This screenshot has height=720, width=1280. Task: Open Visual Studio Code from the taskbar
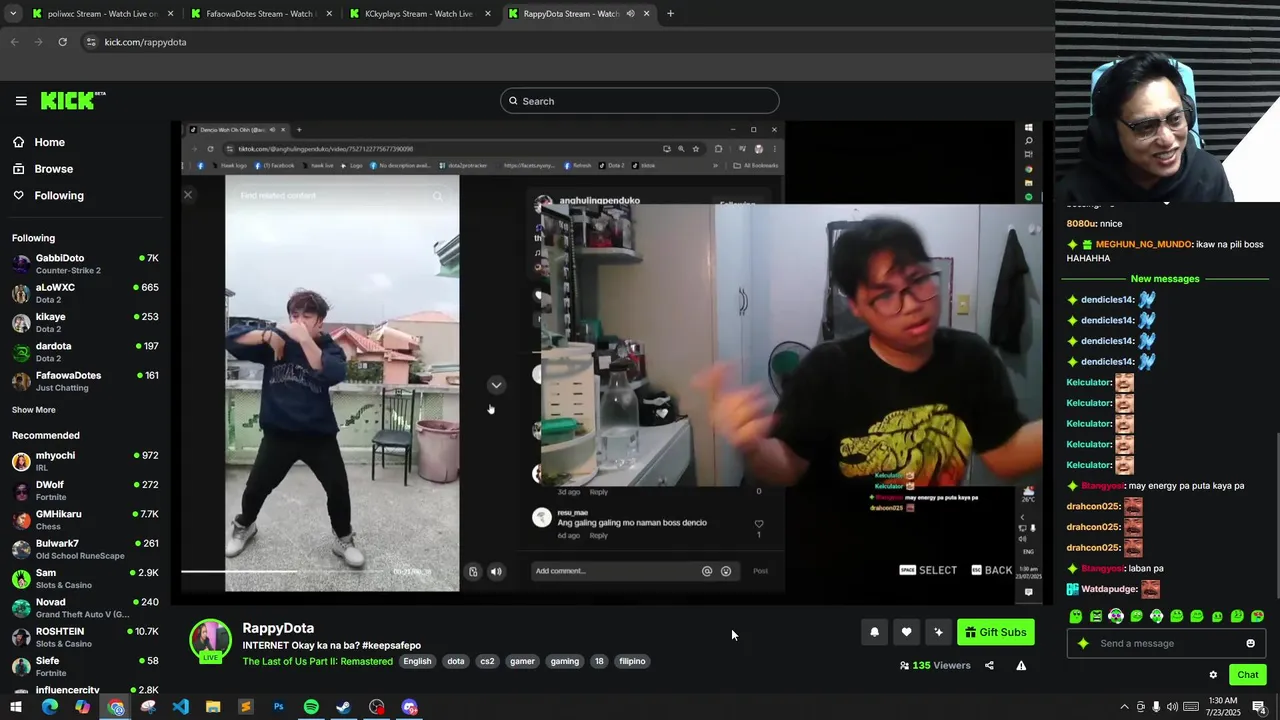click(x=180, y=707)
